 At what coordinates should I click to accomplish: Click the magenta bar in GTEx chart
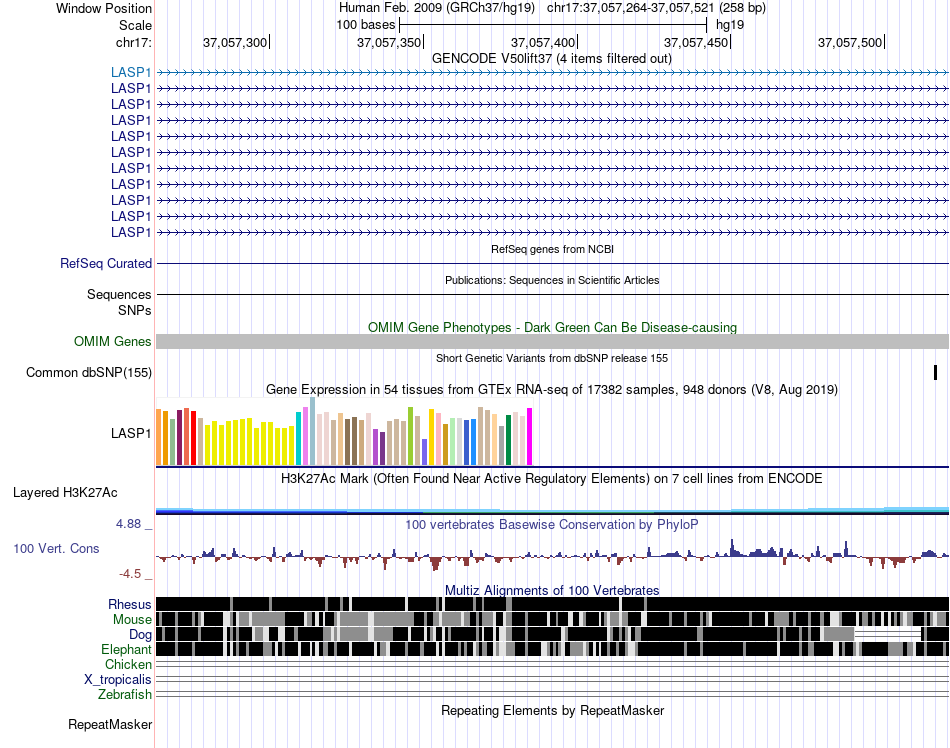[x=529, y=437]
